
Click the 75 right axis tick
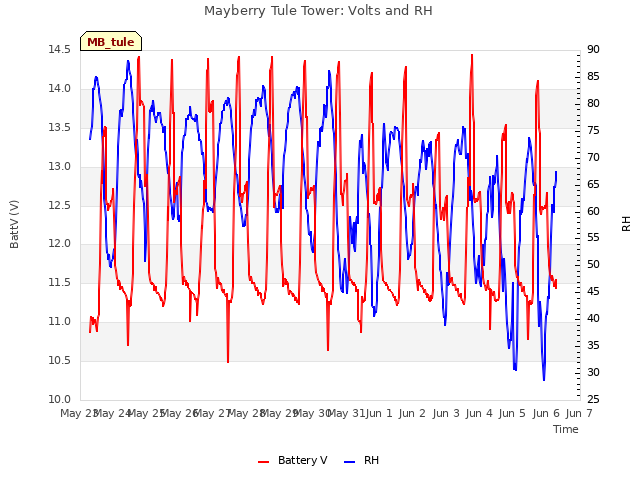coord(593,131)
